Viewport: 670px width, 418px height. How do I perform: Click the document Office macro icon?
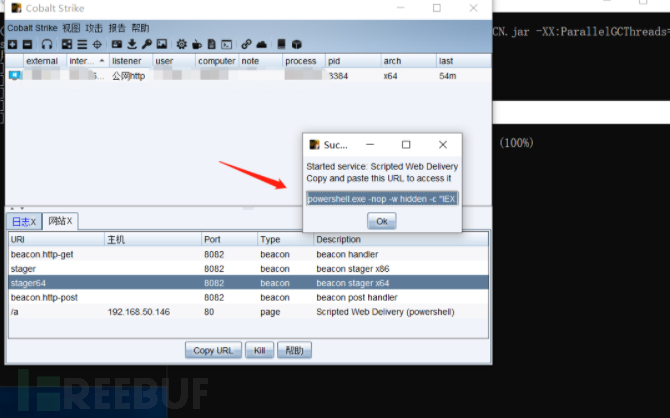(x=212, y=44)
